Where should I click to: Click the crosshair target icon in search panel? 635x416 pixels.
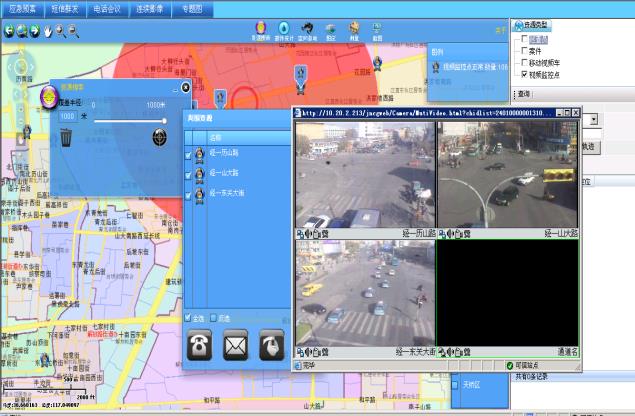coord(160,137)
